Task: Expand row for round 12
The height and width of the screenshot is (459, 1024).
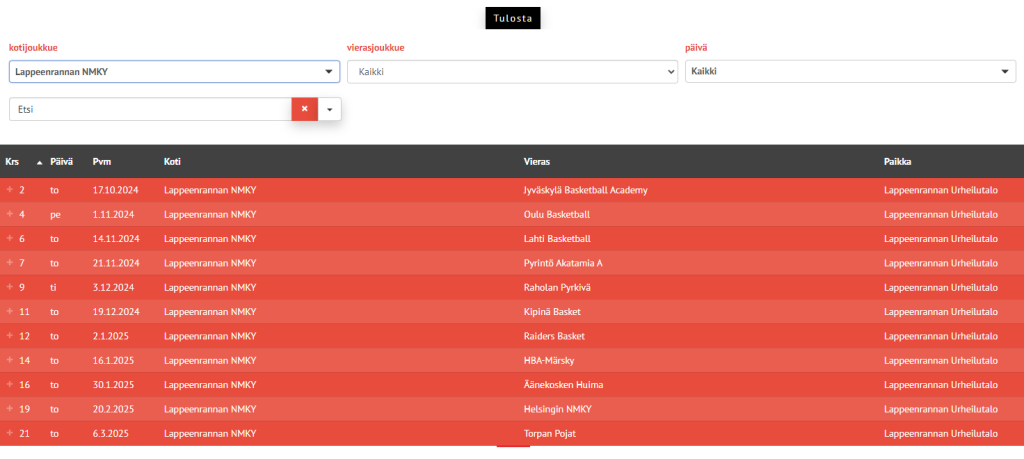Action: click(x=10, y=336)
